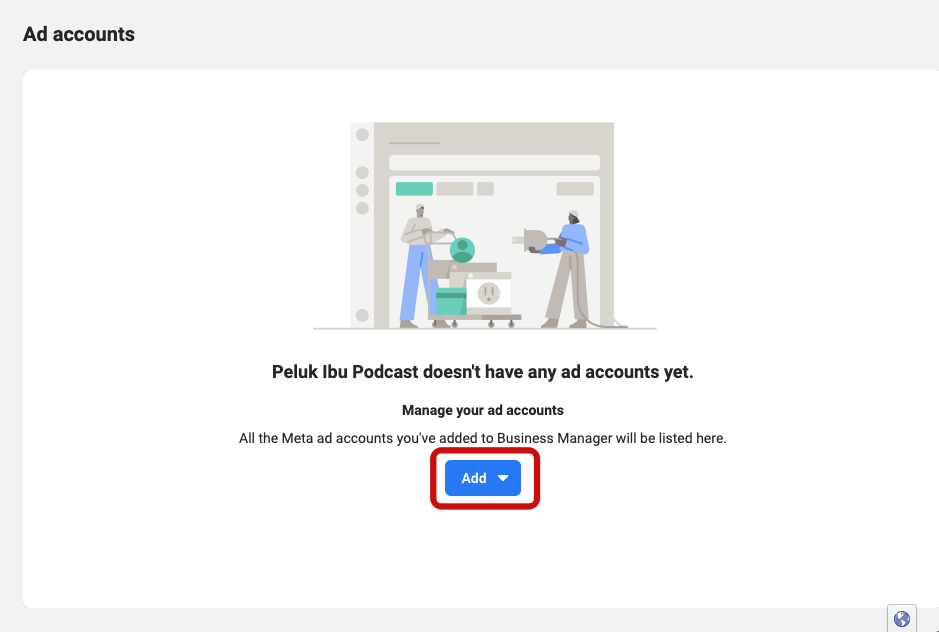Click the person wearing blue pants
This screenshot has height=632, width=939.
pos(418,267)
